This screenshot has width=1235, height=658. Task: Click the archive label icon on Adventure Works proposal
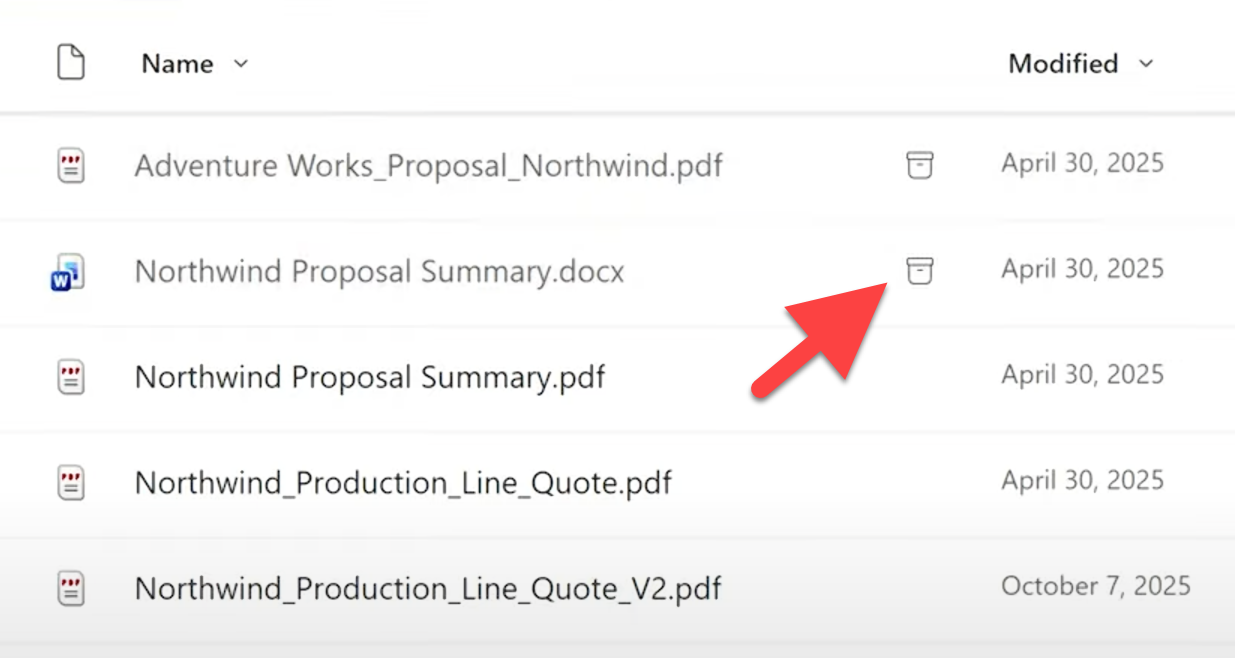tap(919, 165)
